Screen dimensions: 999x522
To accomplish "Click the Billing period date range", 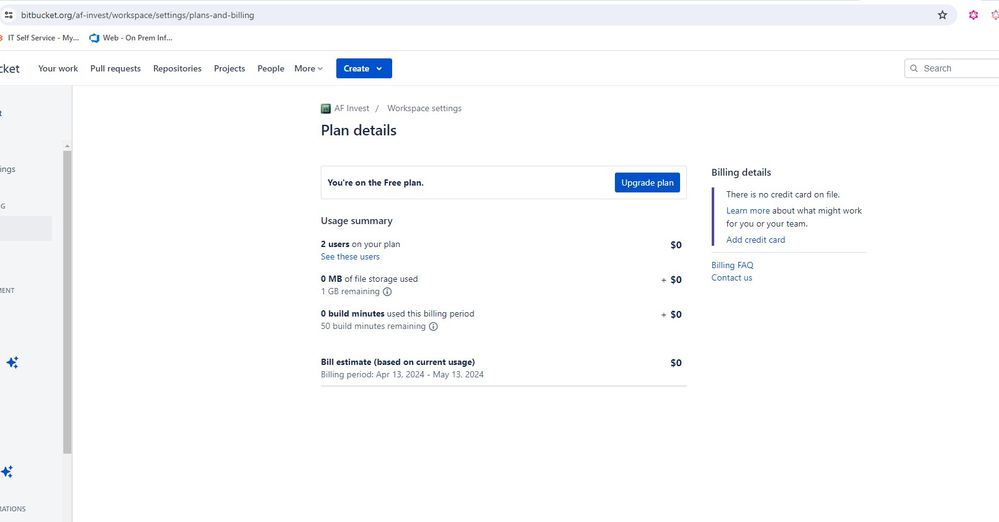I will [429, 375].
